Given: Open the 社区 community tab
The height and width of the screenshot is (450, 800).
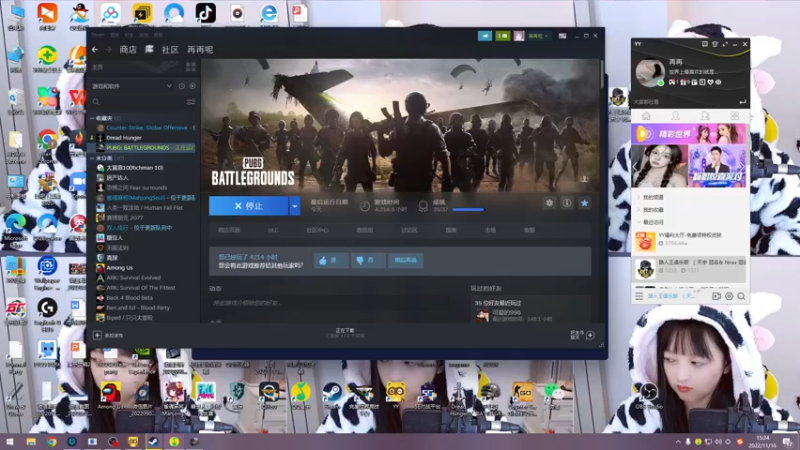Looking at the screenshot, I should (x=170, y=49).
